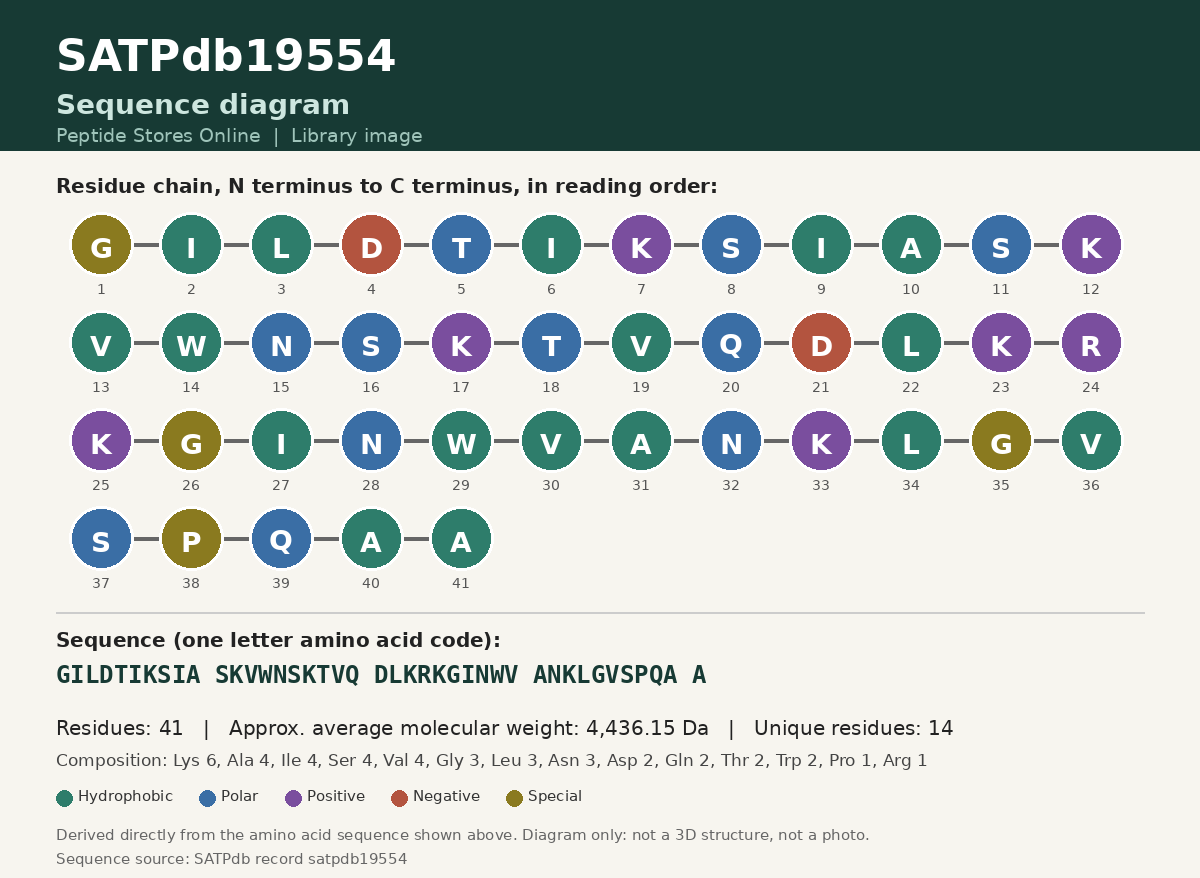Select residue 22 circle labeled L

point(911,343)
